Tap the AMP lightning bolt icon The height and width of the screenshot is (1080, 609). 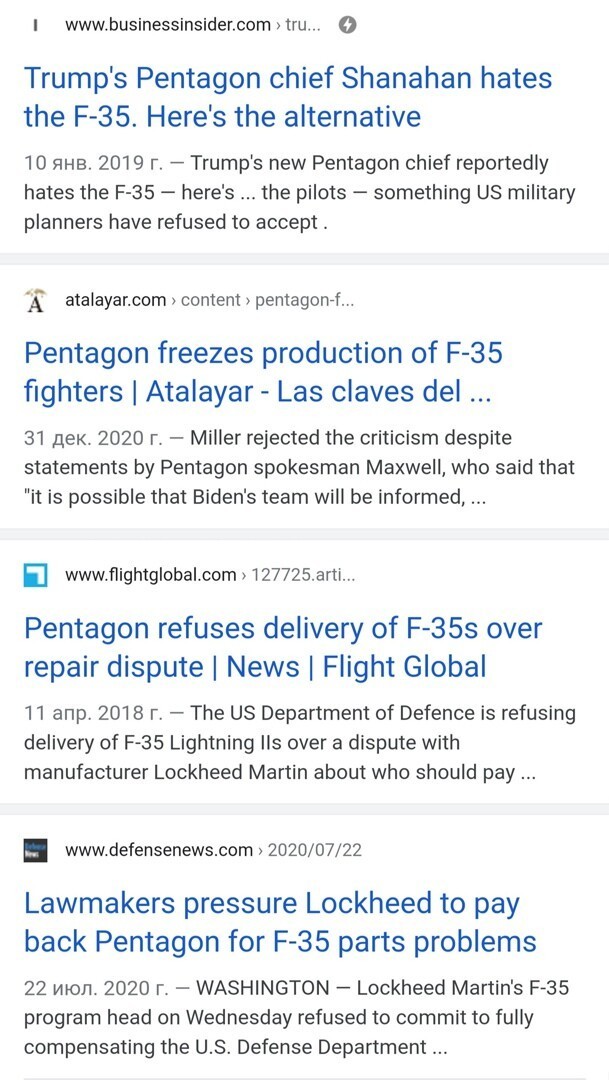(348, 25)
